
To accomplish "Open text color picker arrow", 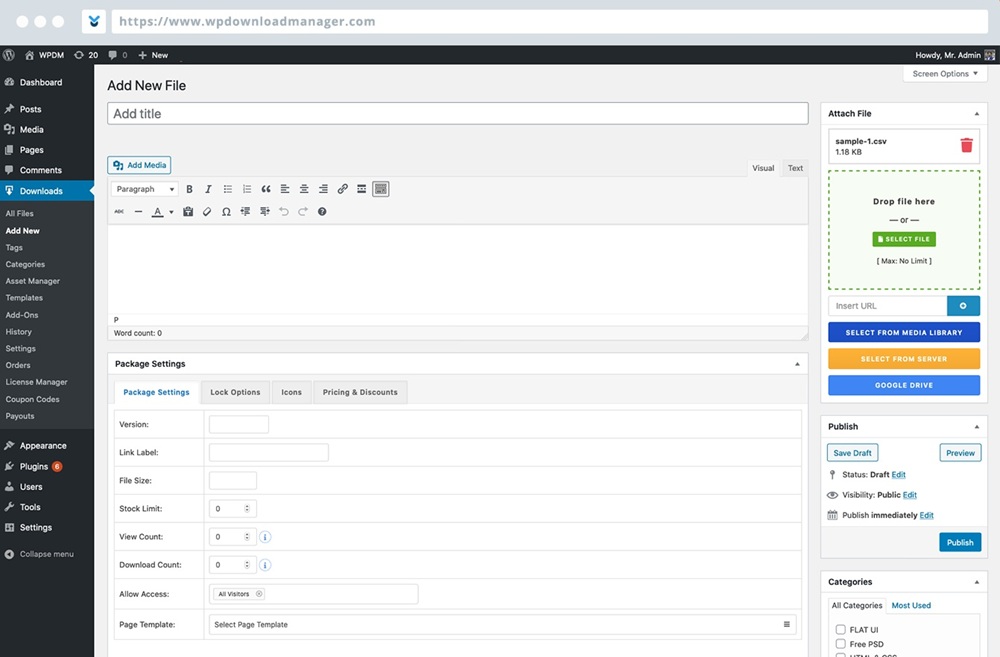I will (171, 212).
